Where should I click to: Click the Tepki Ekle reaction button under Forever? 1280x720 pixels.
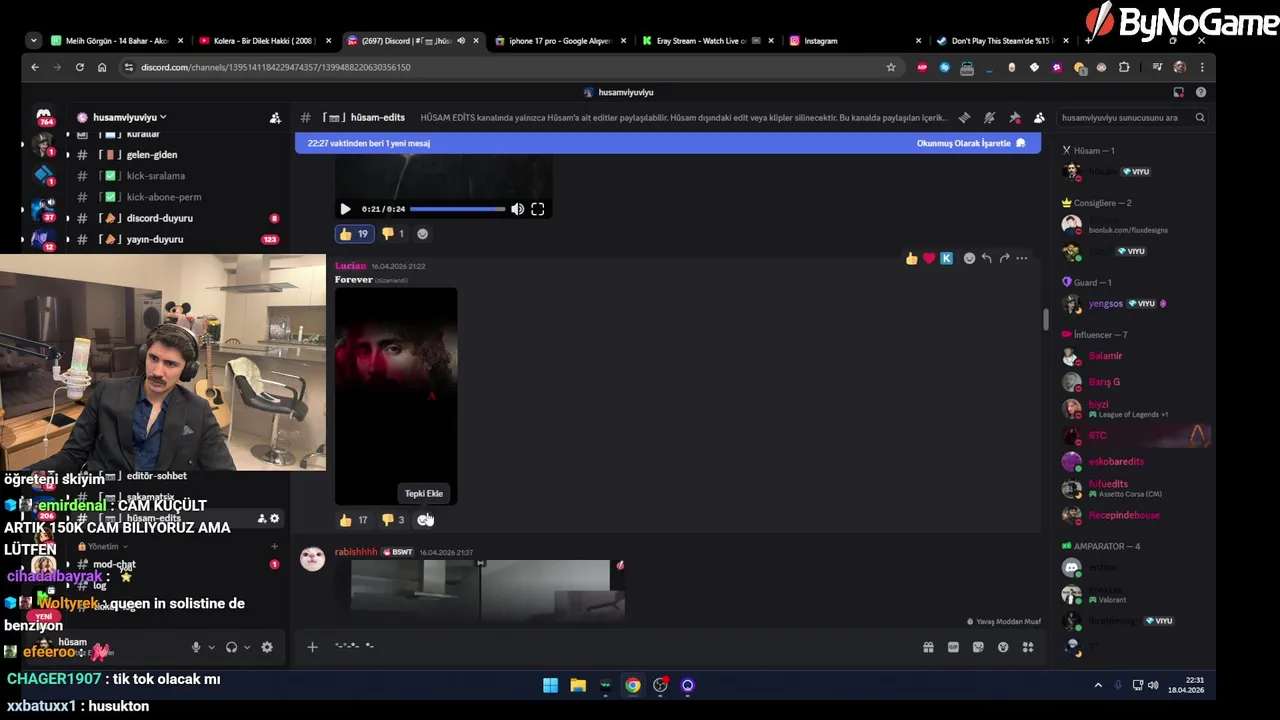click(425, 520)
